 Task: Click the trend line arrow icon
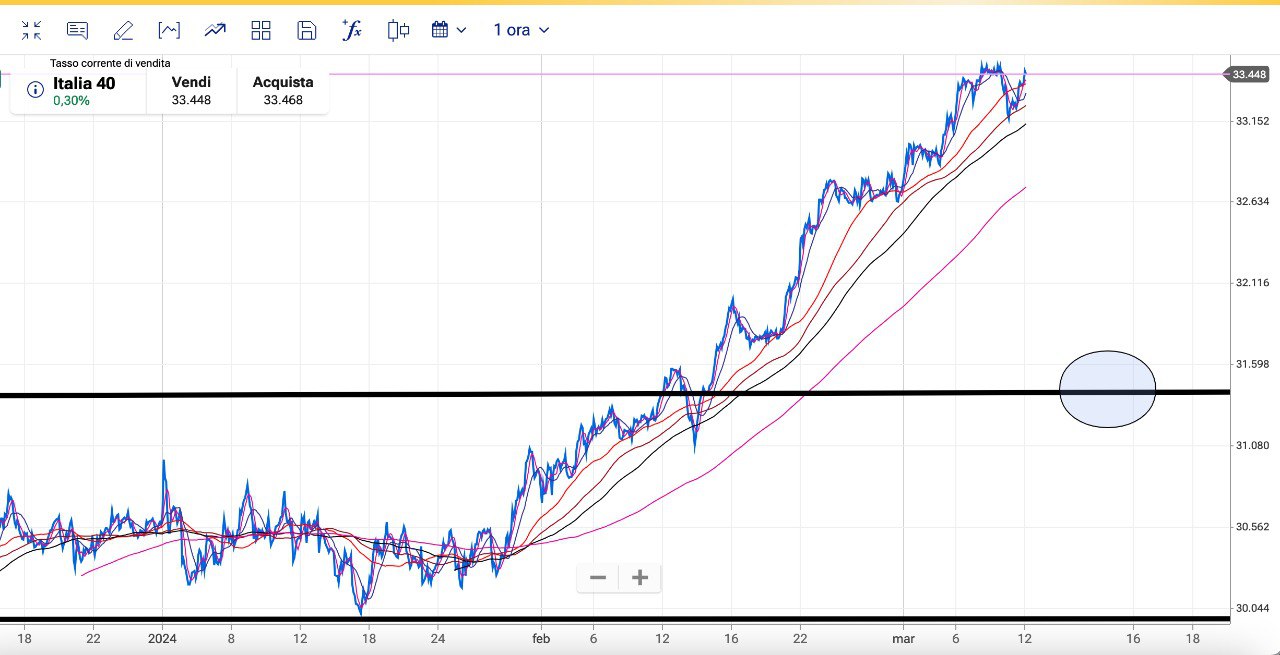pyautogui.click(x=215, y=30)
